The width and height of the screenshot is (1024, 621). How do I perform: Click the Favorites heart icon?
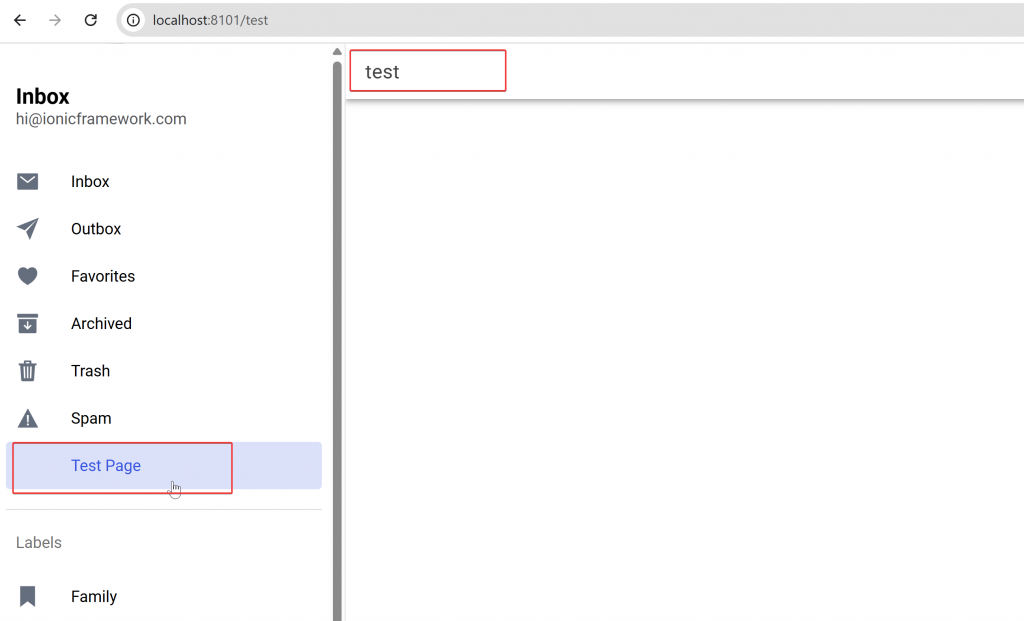pyautogui.click(x=28, y=276)
